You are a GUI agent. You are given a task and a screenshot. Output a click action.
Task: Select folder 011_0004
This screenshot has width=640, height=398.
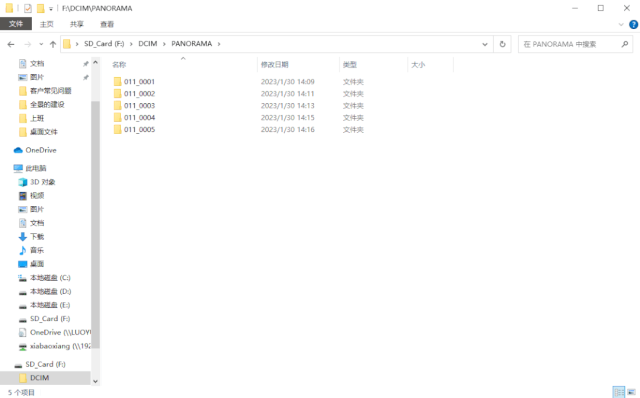(139, 118)
